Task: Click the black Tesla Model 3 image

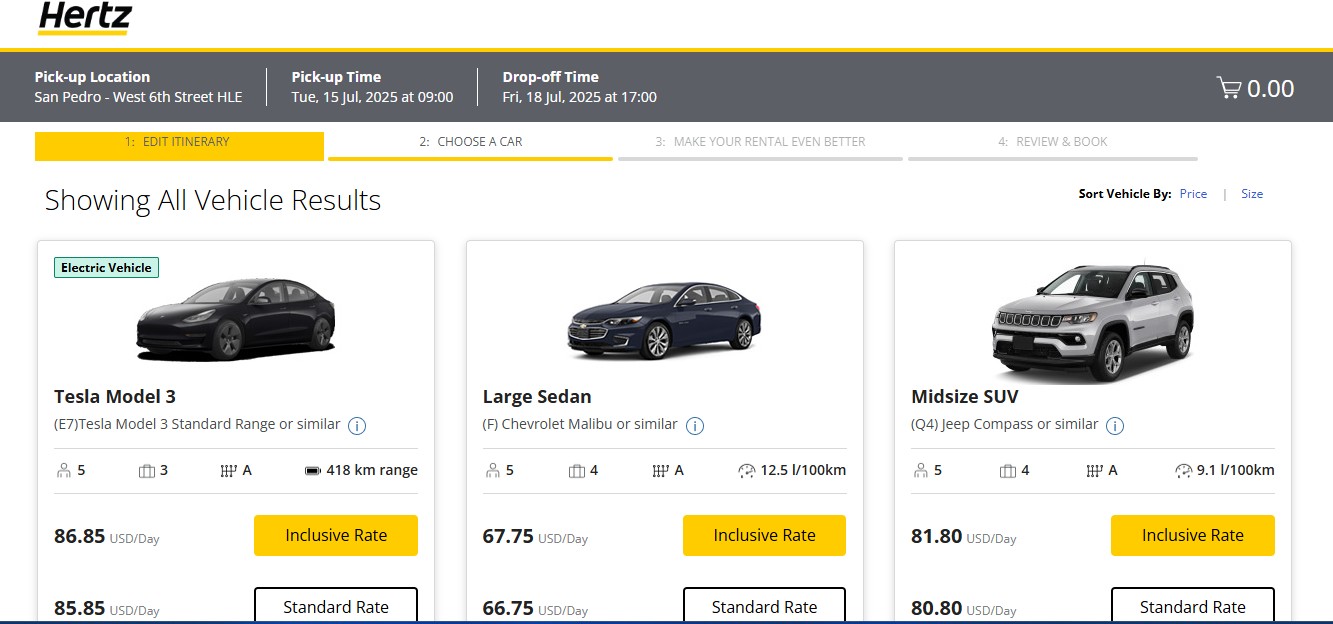Action: coord(236,319)
